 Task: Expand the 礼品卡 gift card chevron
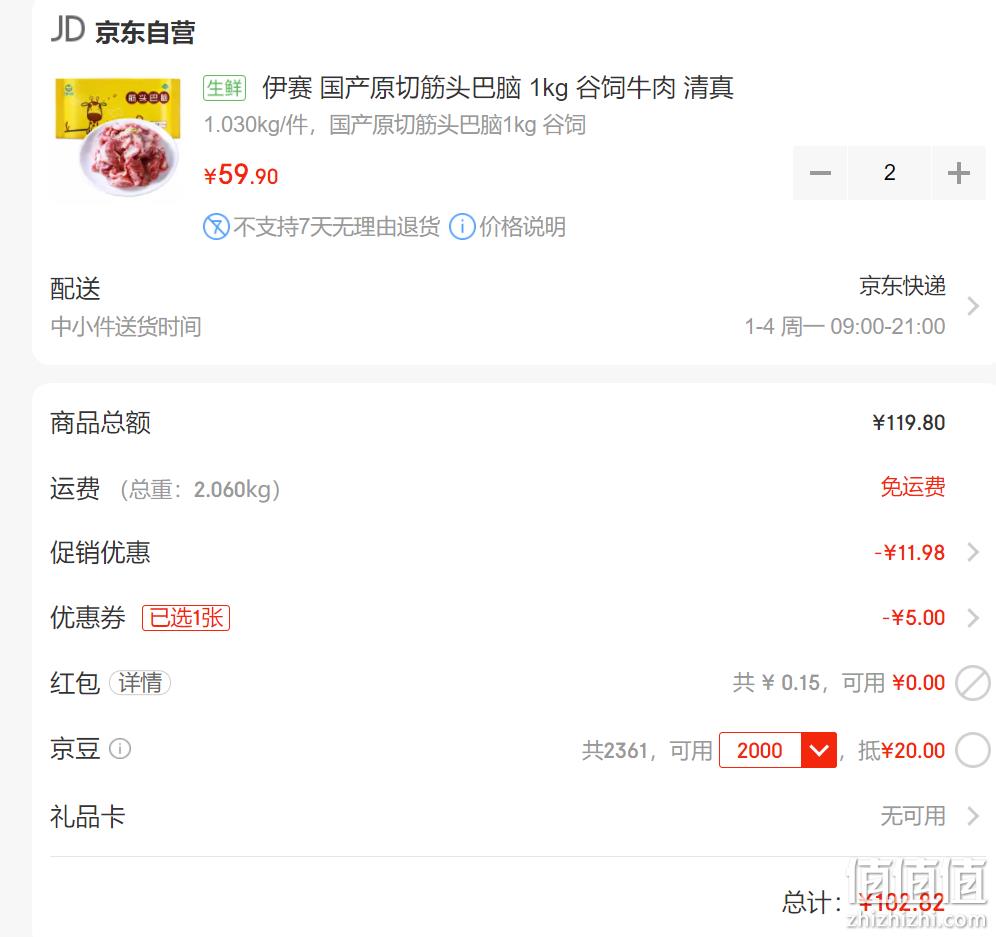point(972,816)
